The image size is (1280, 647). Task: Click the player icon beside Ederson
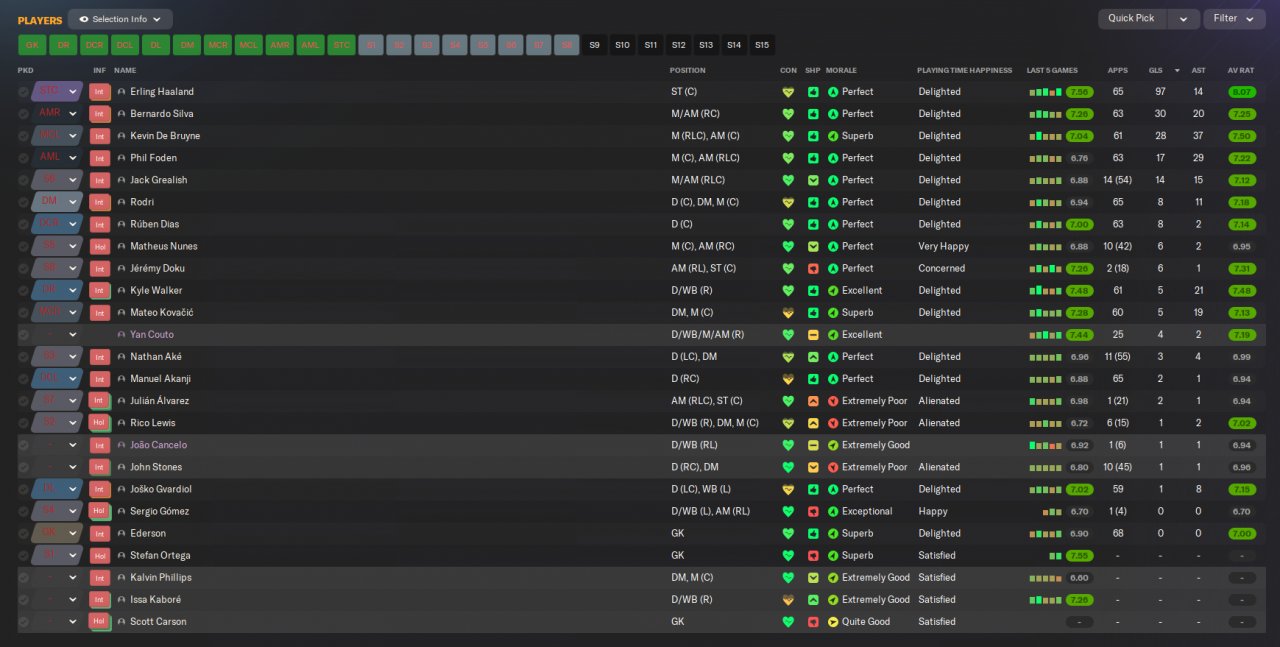[x=122, y=534]
